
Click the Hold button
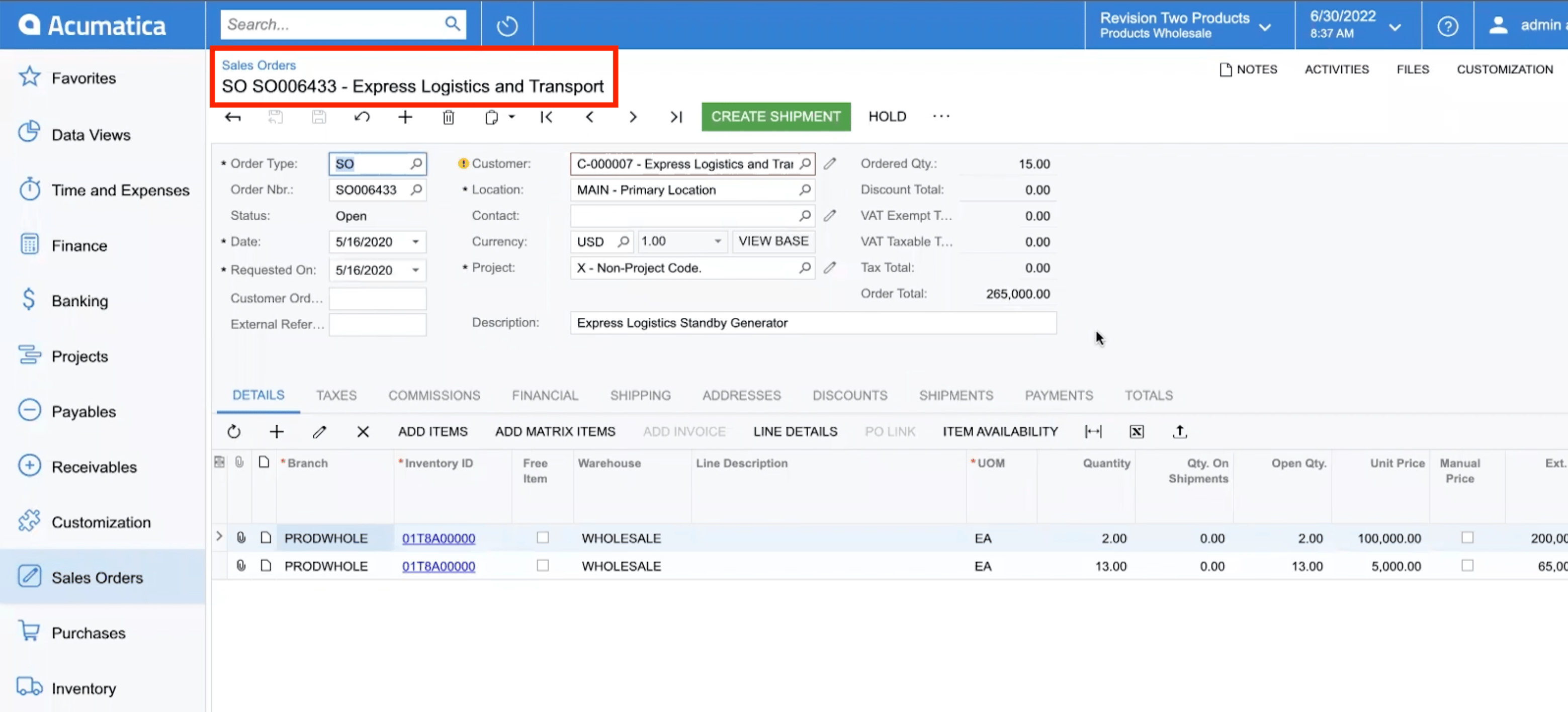(x=887, y=116)
